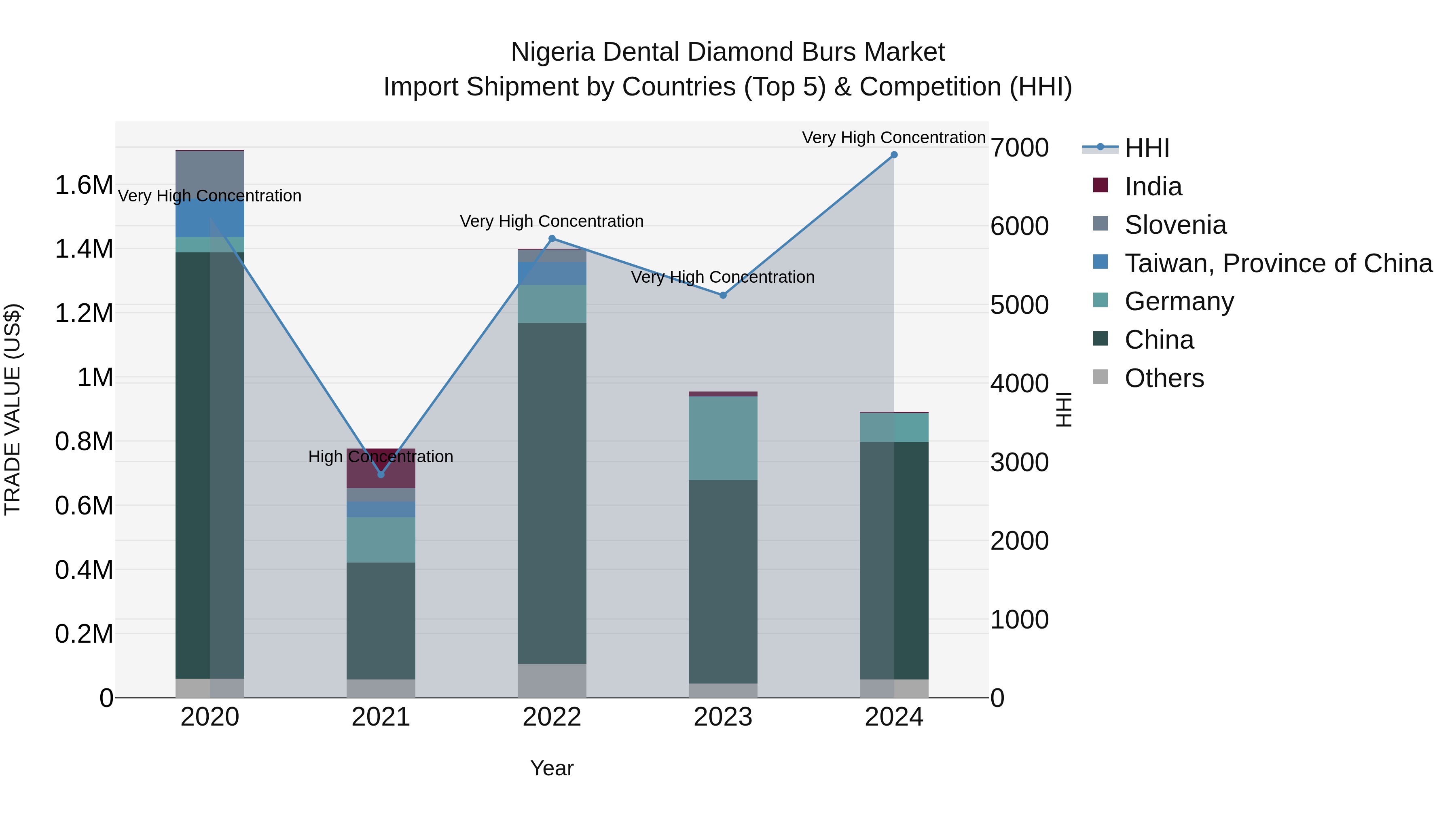Click the India maroon legend swatch
Image resolution: width=1456 pixels, height=819 pixels.
pyautogui.click(x=1100, y=185)
